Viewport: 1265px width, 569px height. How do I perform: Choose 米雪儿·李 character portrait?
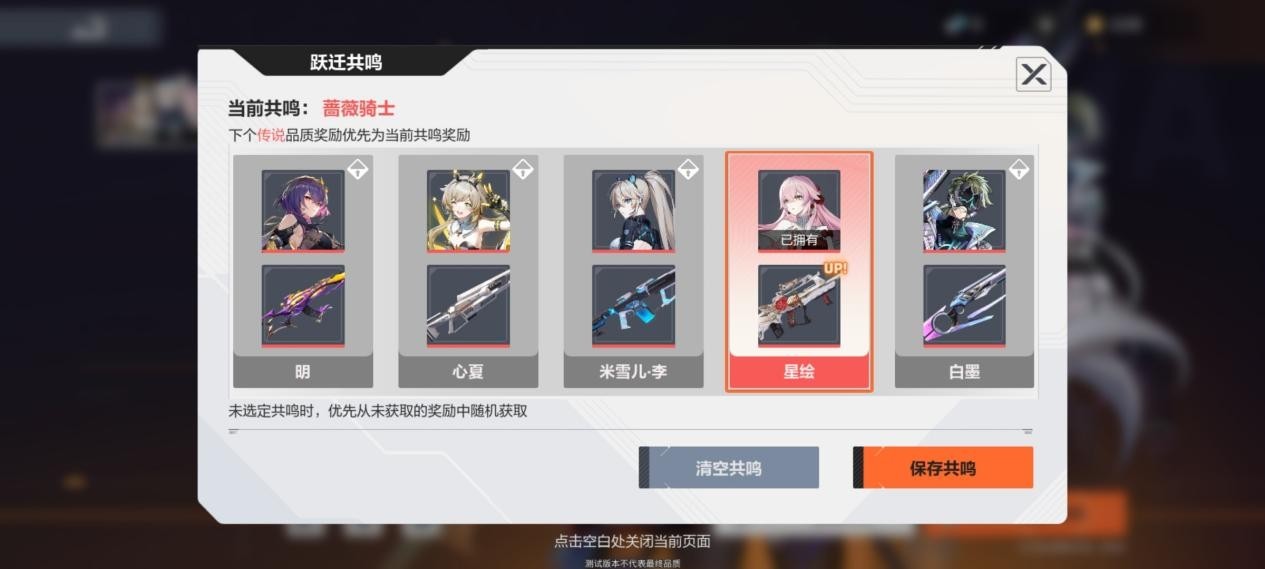point(633,210)
